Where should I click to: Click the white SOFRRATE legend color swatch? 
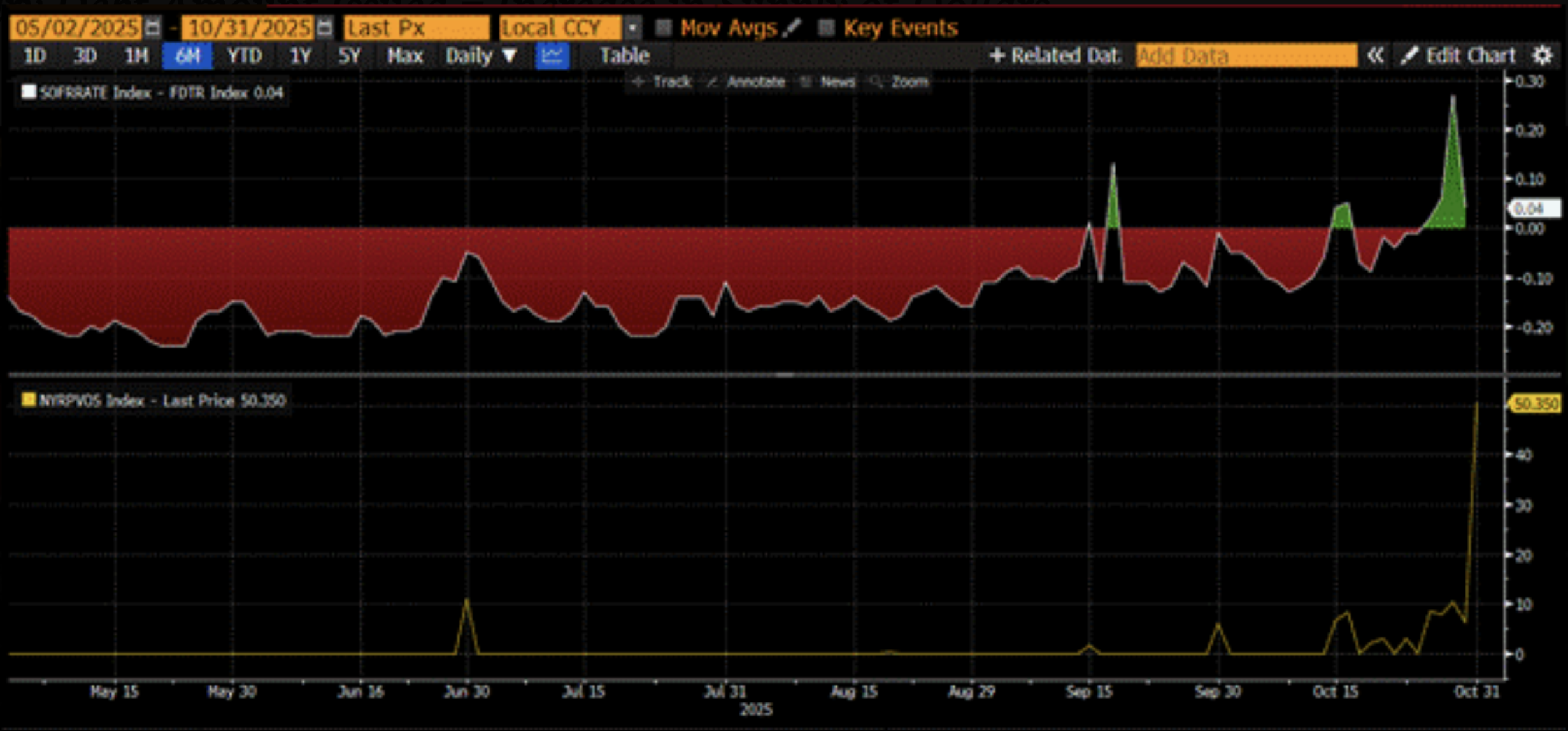pos(29,92)
